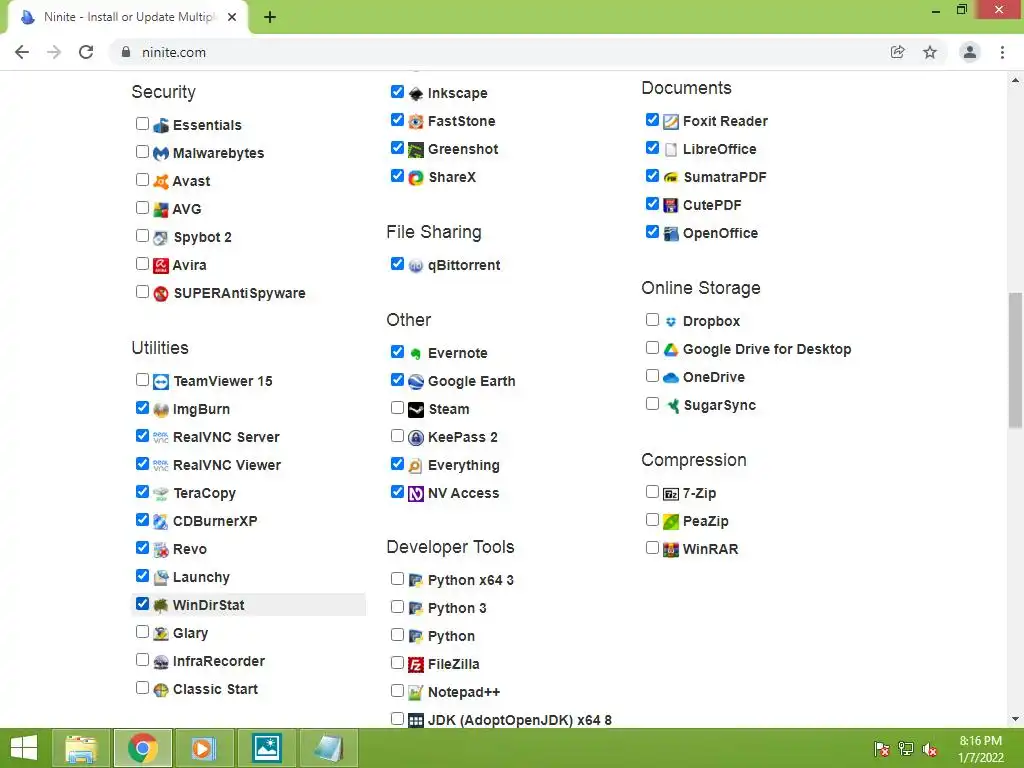Uncheck the TeraCopy checkbox
Viewport: 1024px width, 768px height.
(x=142, y=492)
